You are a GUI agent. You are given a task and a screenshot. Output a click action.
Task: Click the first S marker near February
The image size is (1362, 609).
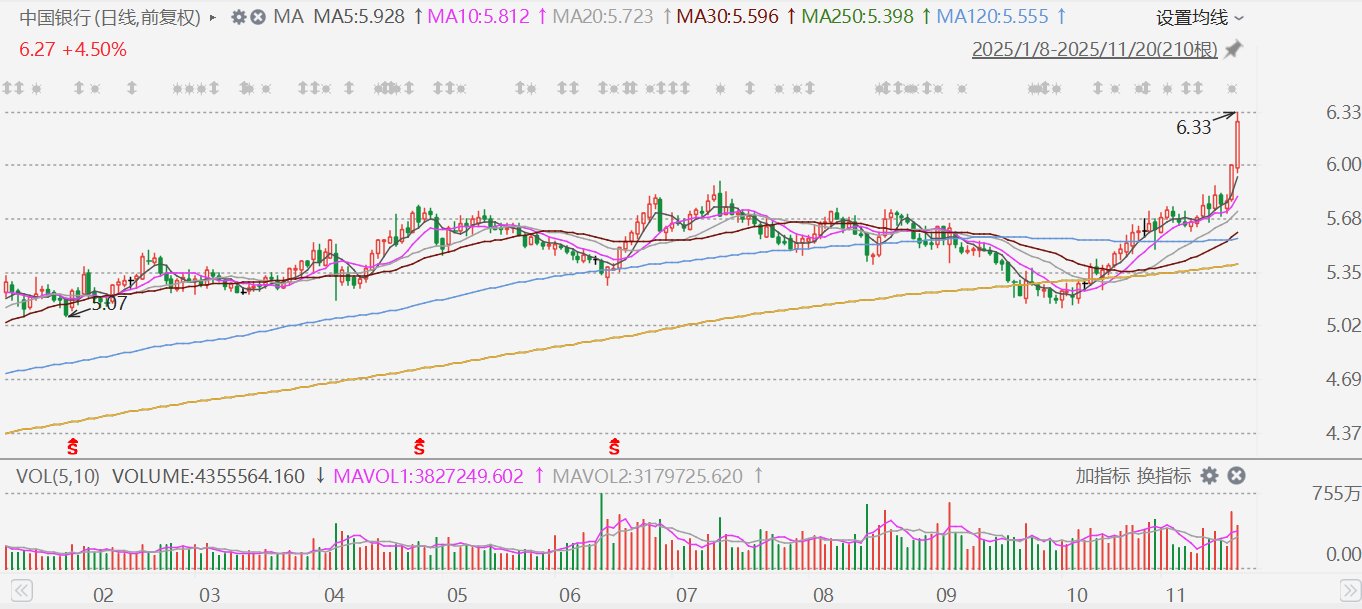pos(71,444)
